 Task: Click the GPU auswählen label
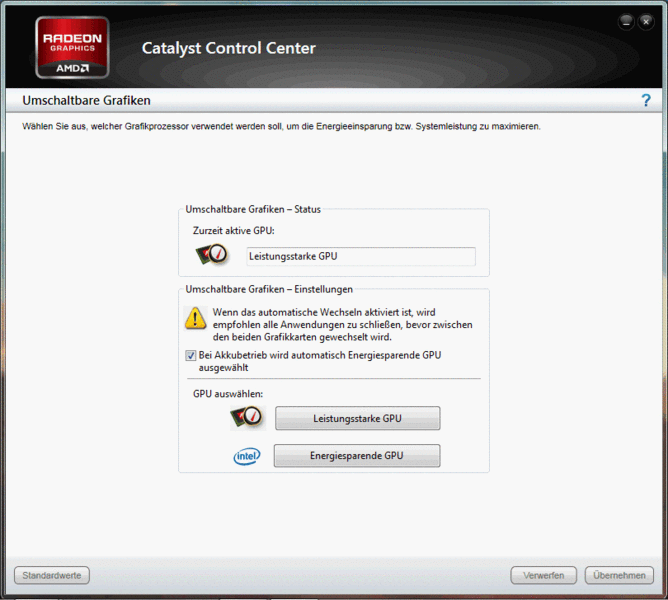pos(228,394)
